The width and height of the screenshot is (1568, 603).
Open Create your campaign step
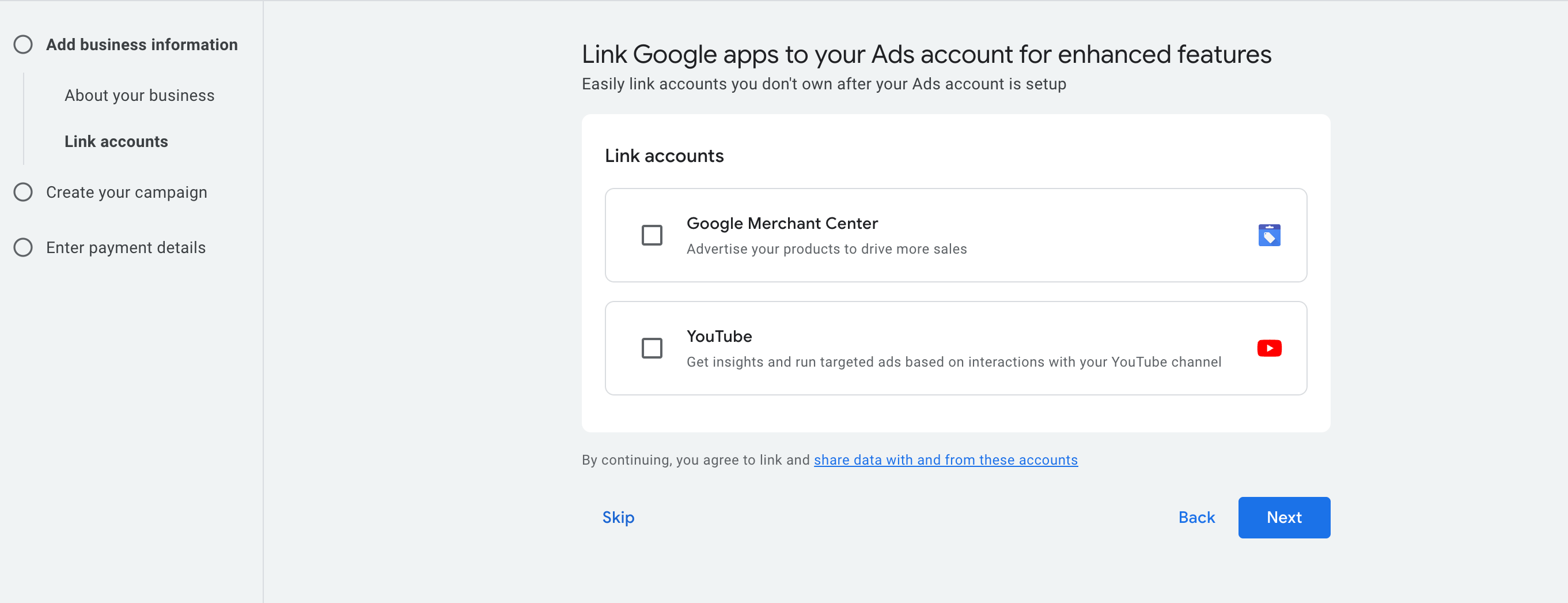(x=126, y=192)
